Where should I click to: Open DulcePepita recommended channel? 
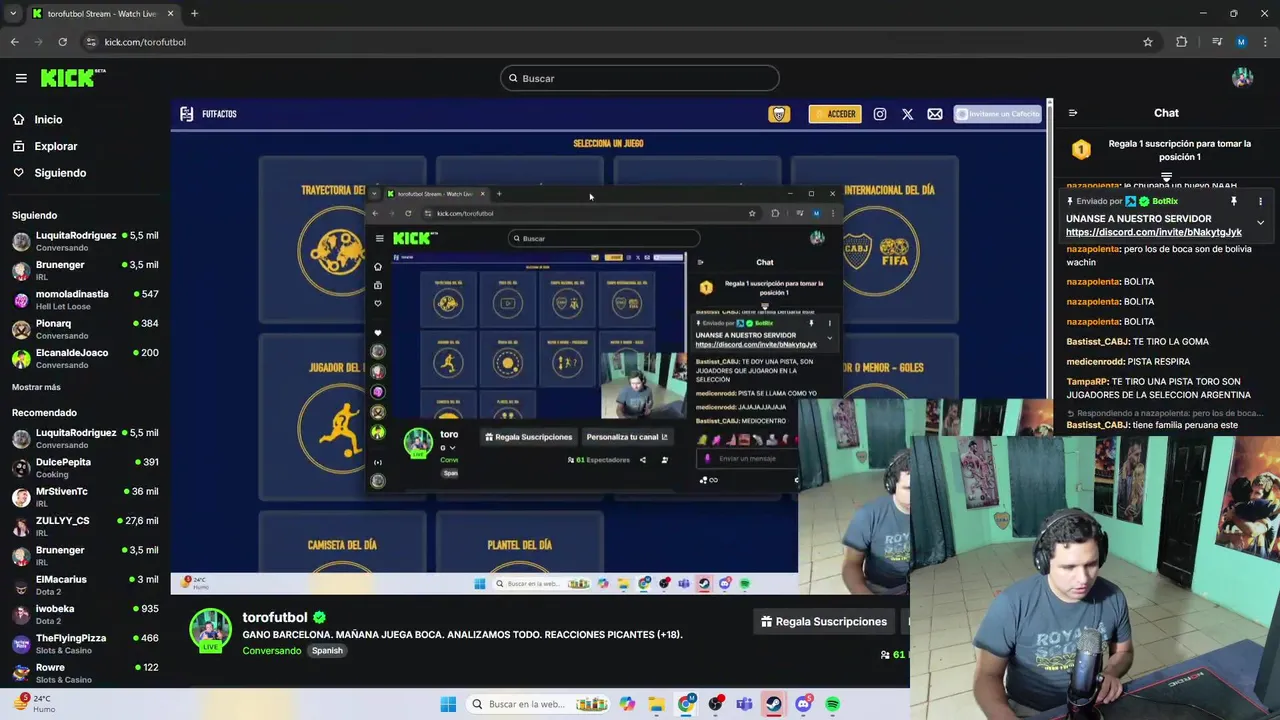click(86, 468)
